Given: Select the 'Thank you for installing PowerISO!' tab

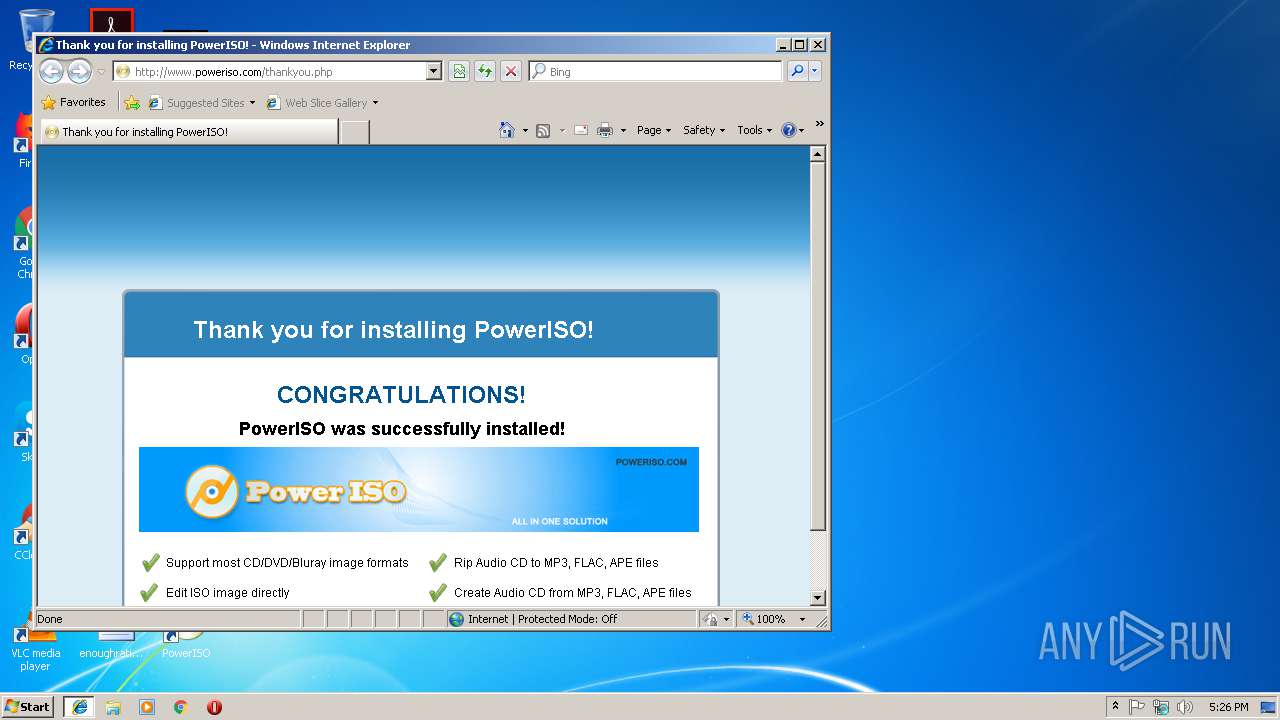Looking at the screenshot, I should tap(188, 131).
